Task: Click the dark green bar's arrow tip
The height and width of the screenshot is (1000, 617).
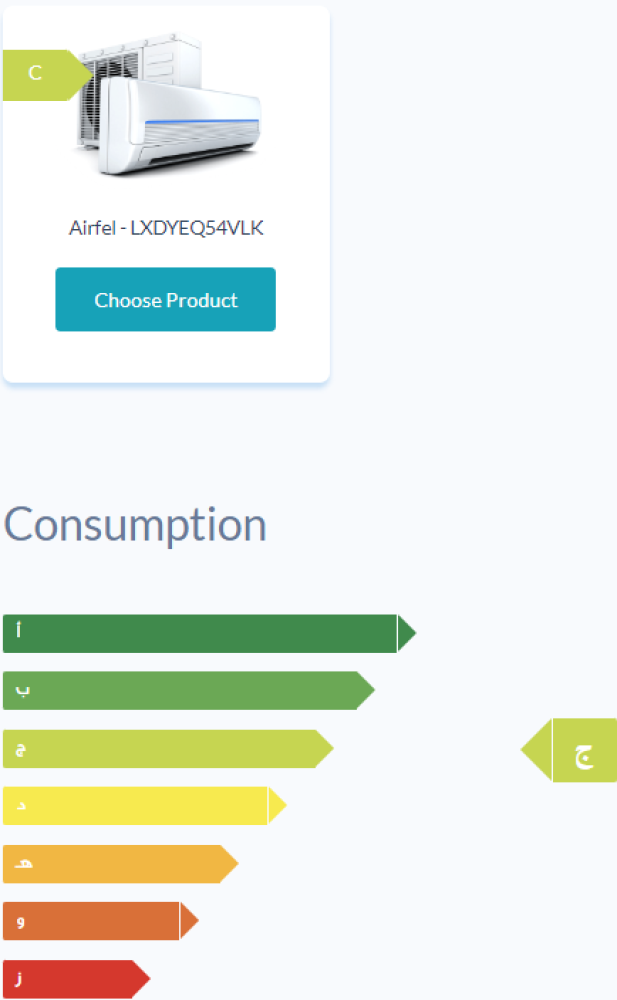Action: [406, 633]
